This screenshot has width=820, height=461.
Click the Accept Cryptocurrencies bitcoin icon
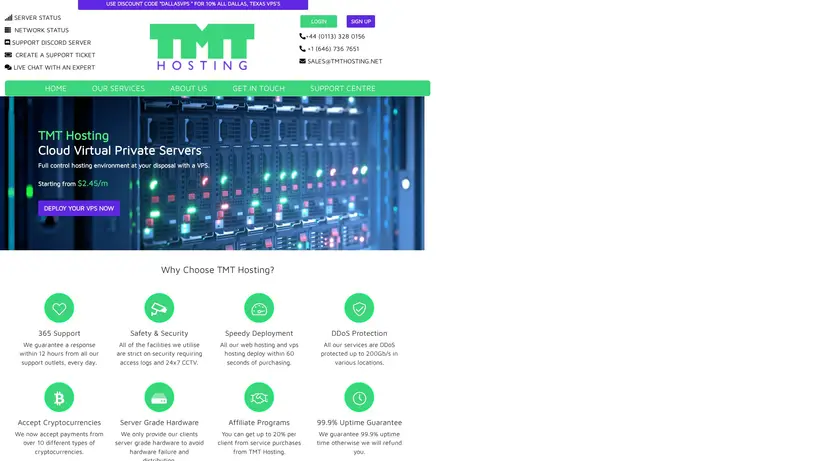point(59,397)
